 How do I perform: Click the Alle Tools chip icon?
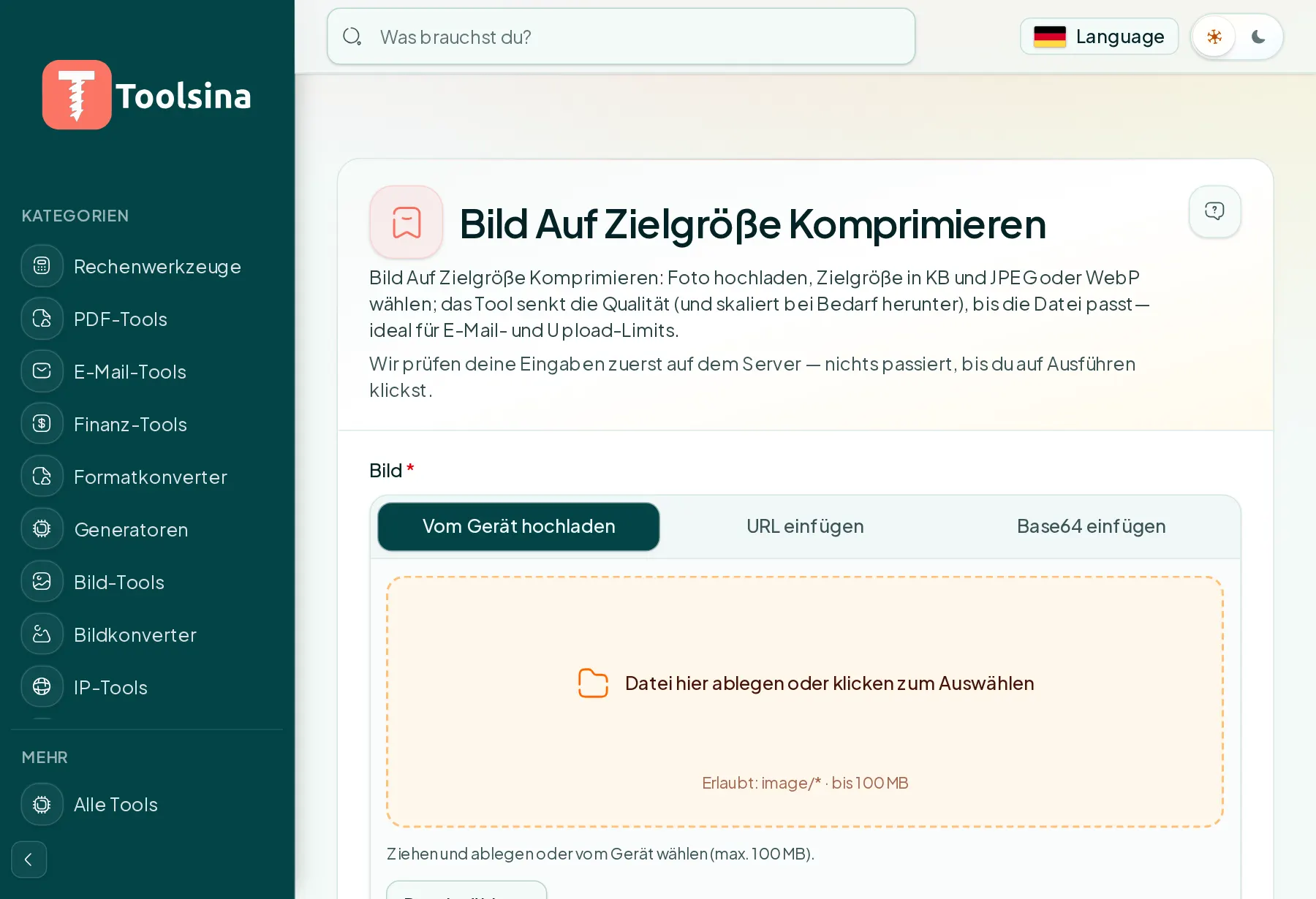[x=42, y=805]
